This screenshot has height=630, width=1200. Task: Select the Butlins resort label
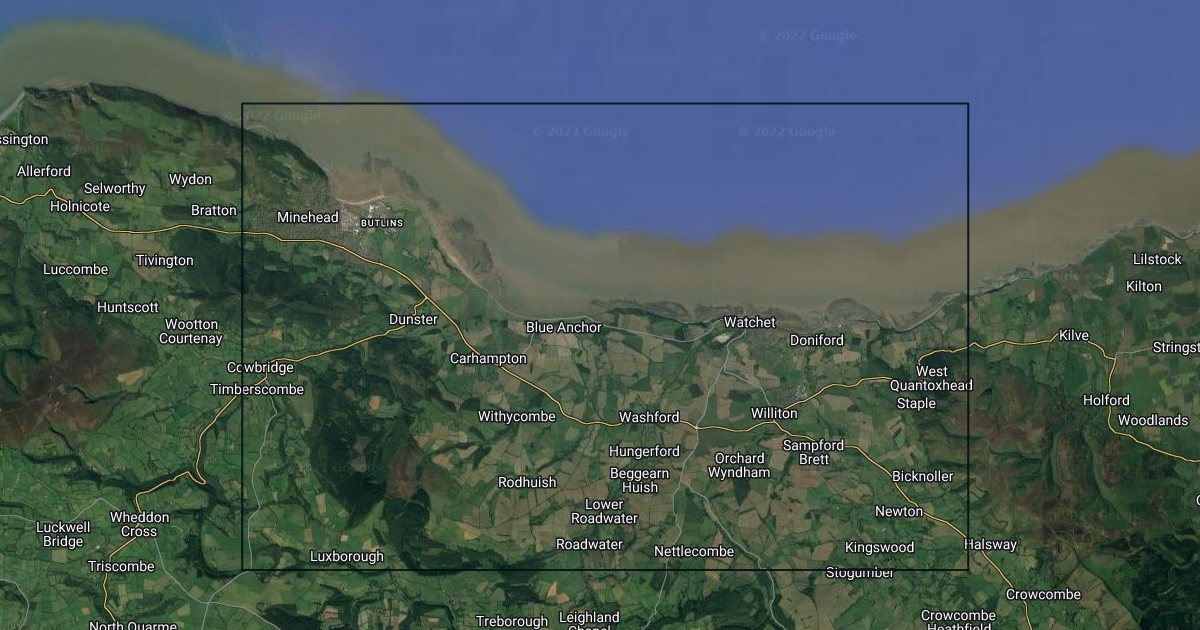(x=381, y=222)
